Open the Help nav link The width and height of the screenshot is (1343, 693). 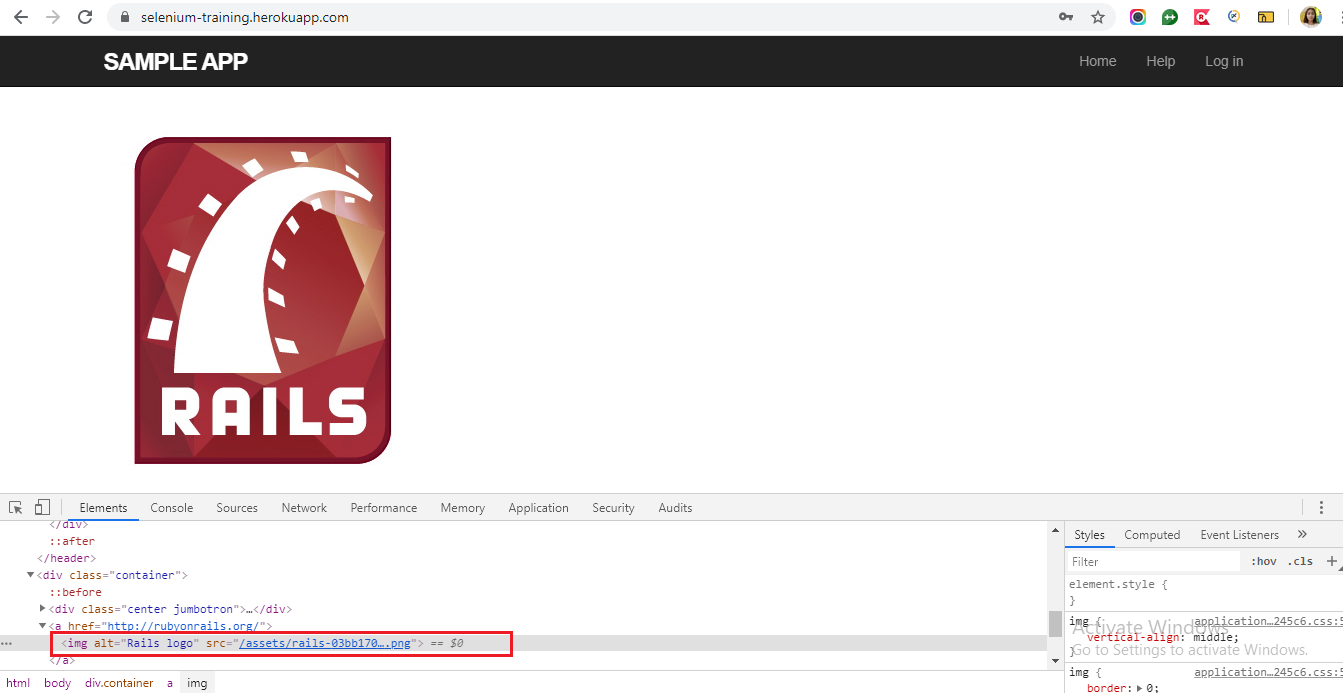(x=1160, y=61)
